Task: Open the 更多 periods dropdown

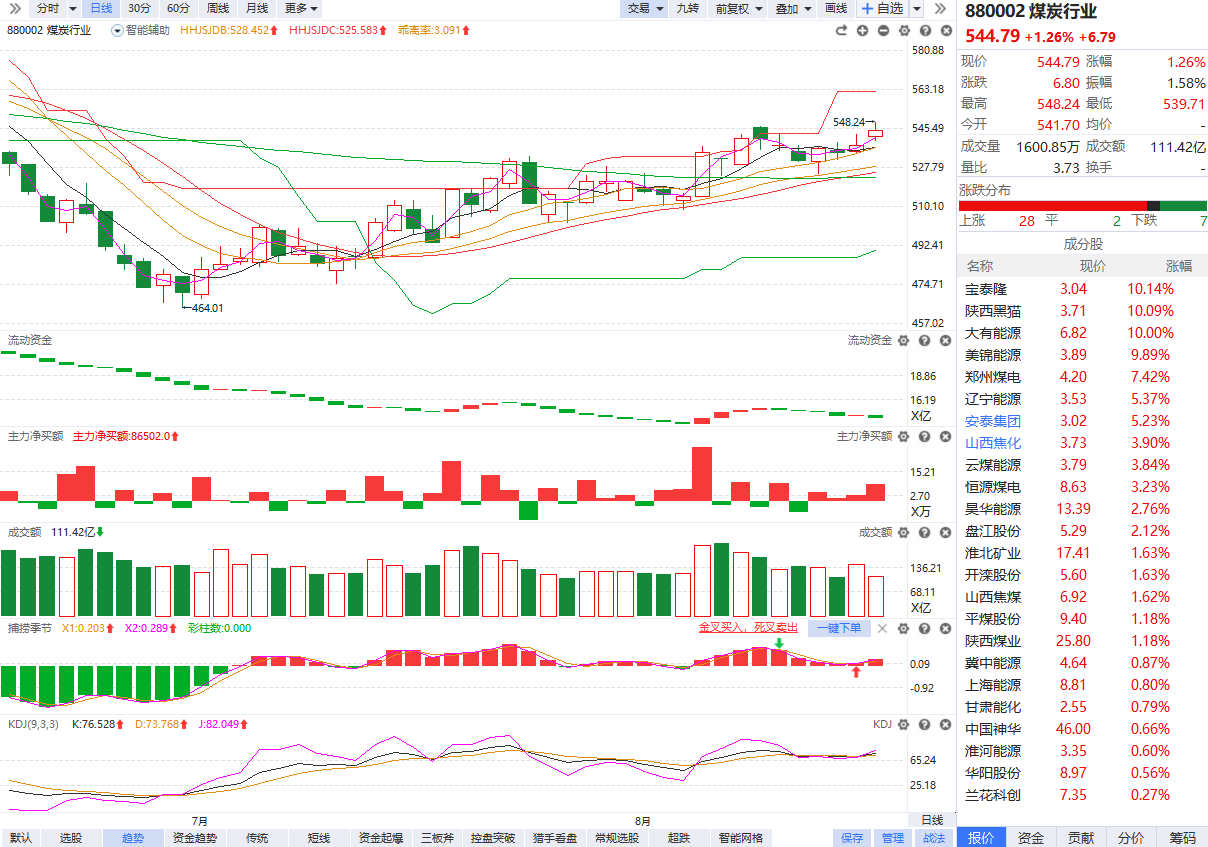Action: [x=301, y=8]
